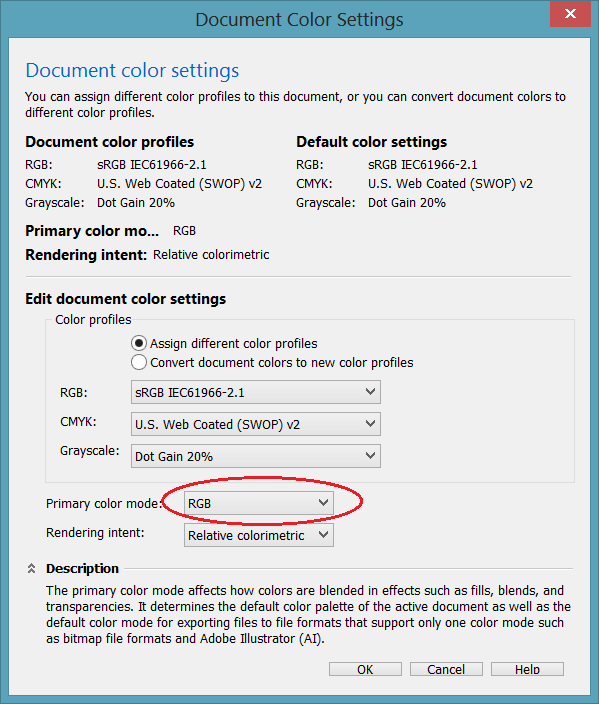Select Assign different color profiles radio

pos(139,343)
